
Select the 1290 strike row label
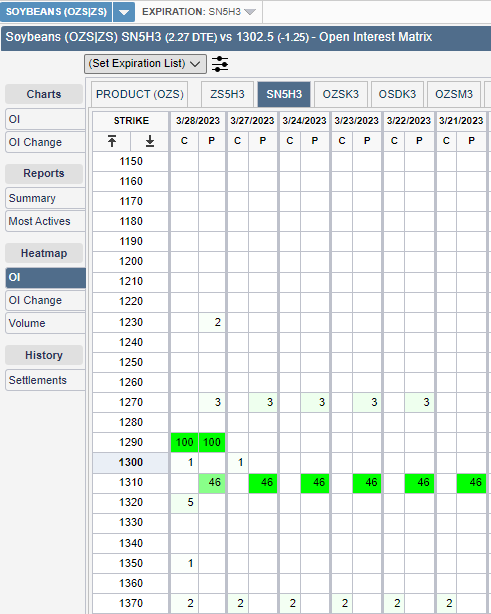131,442
